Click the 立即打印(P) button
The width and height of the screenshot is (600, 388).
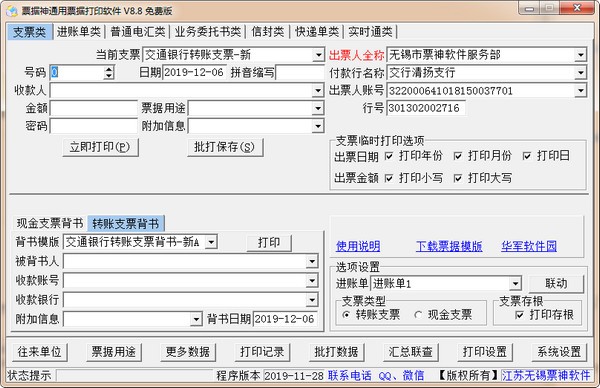pos(100,147)
